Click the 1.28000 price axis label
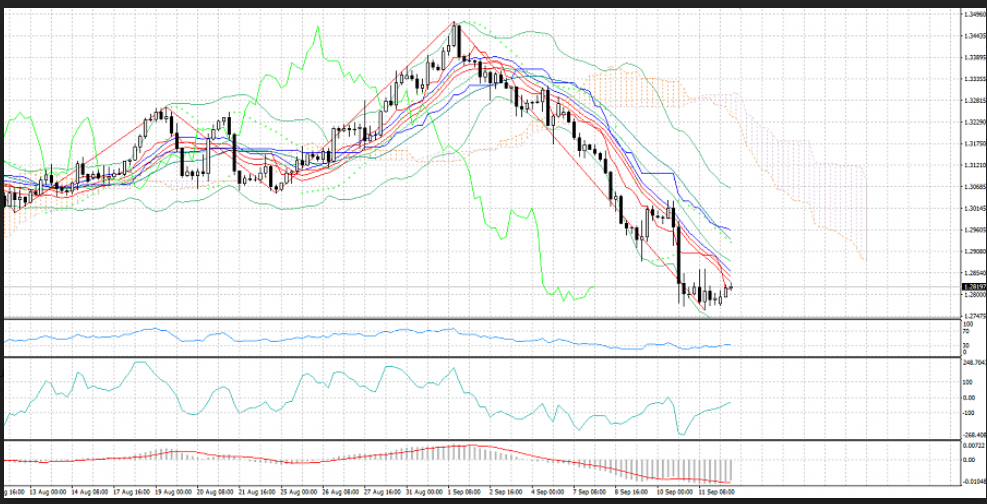This screenshot has width=987, height=504. click(973, 294)
